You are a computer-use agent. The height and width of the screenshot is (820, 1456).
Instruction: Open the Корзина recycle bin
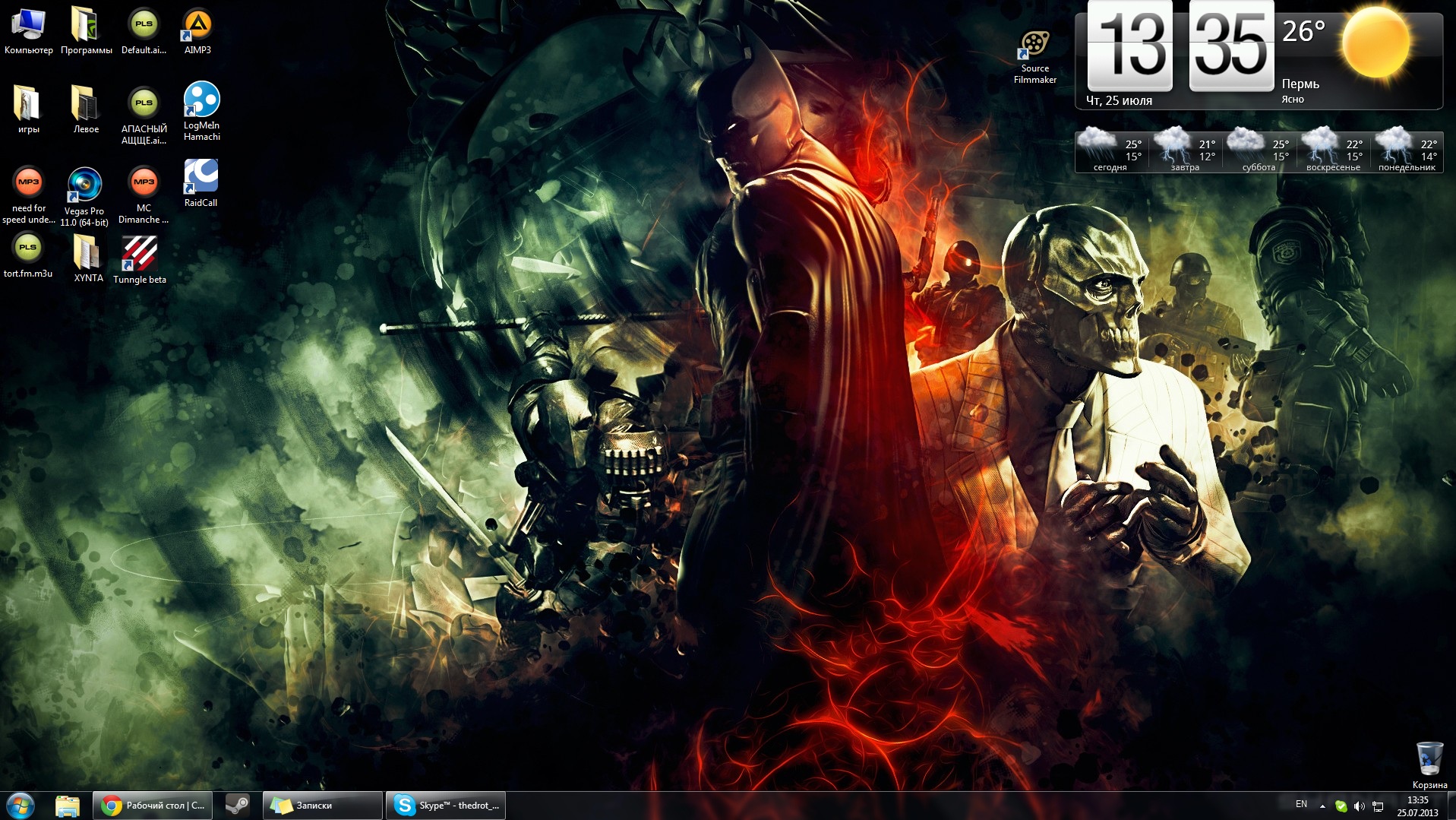[x=1429, y=765]
